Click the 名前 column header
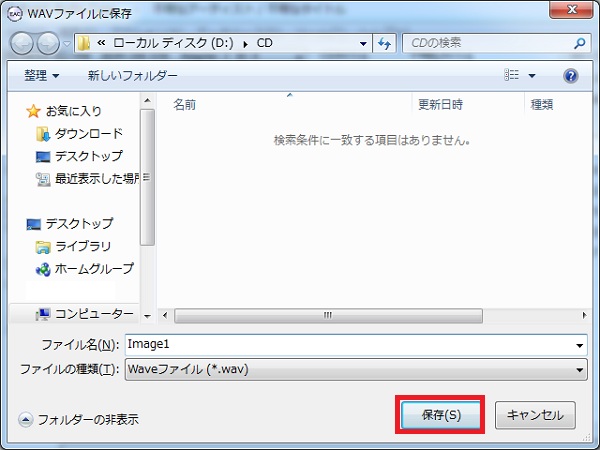Image resolution: width=600 pixels, height=450 pixels. 185,104
